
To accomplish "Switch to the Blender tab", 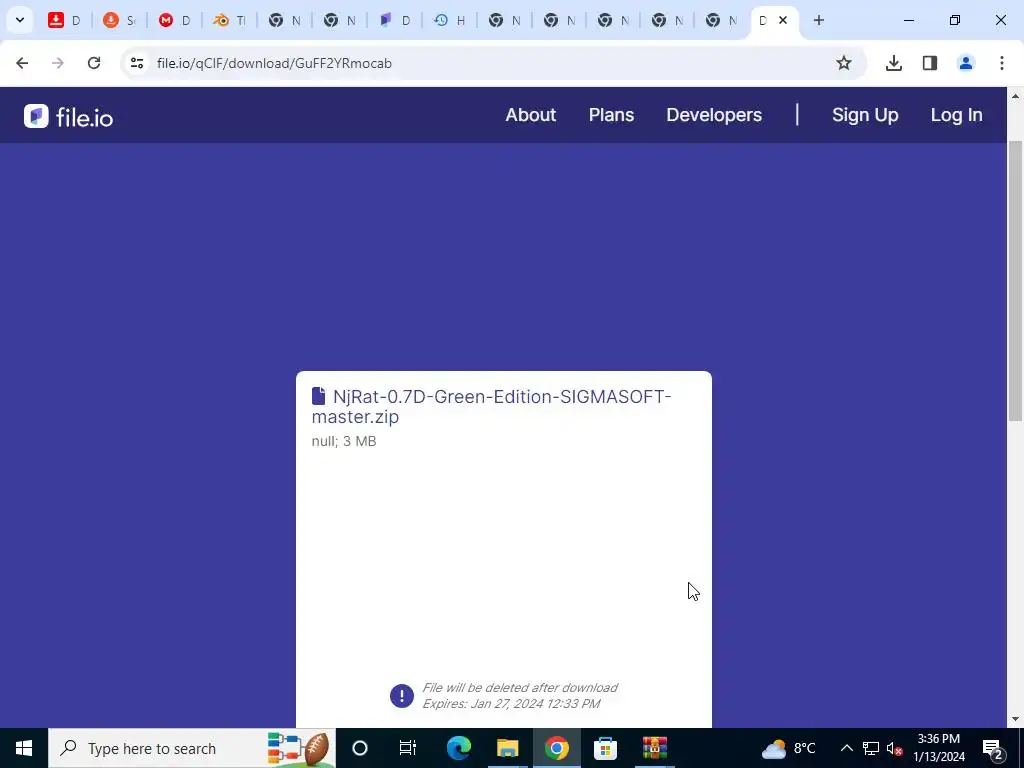I will [229, 20].
